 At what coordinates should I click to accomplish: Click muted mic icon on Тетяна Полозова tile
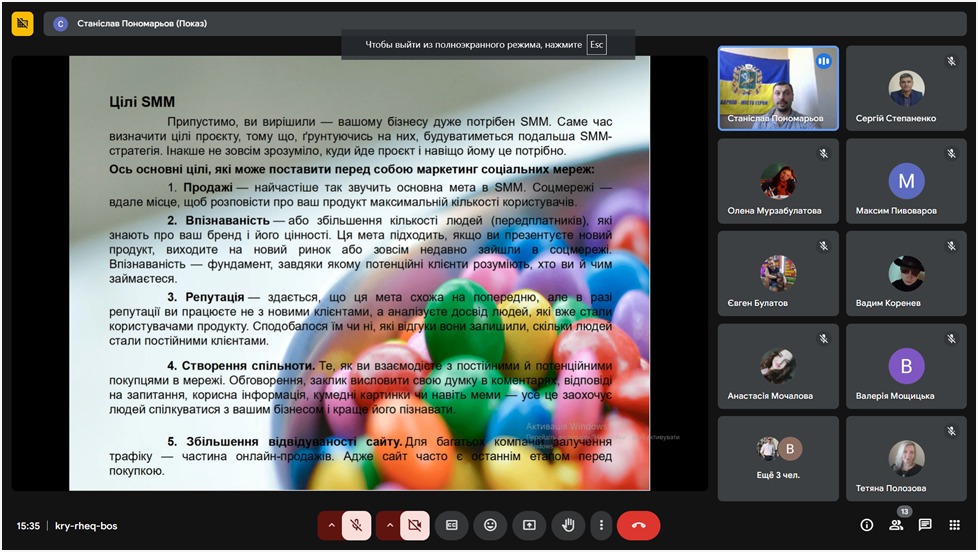[x=951, y=431]
